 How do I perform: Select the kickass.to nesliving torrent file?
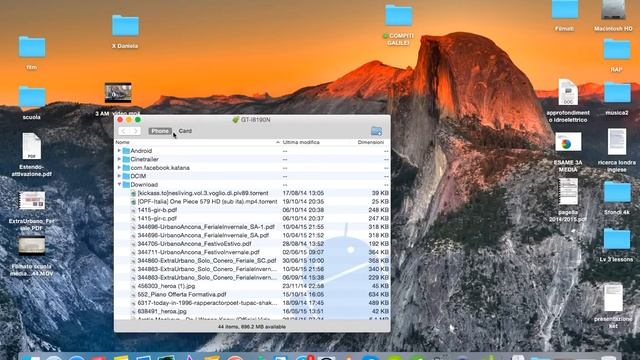coord(252,193)
